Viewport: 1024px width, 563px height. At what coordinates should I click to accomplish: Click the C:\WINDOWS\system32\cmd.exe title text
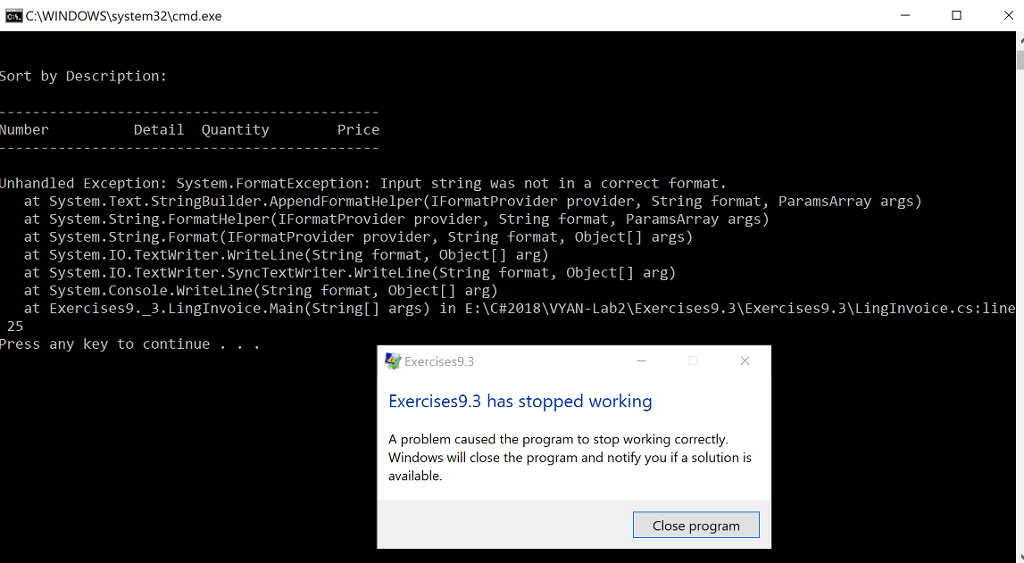124,15
